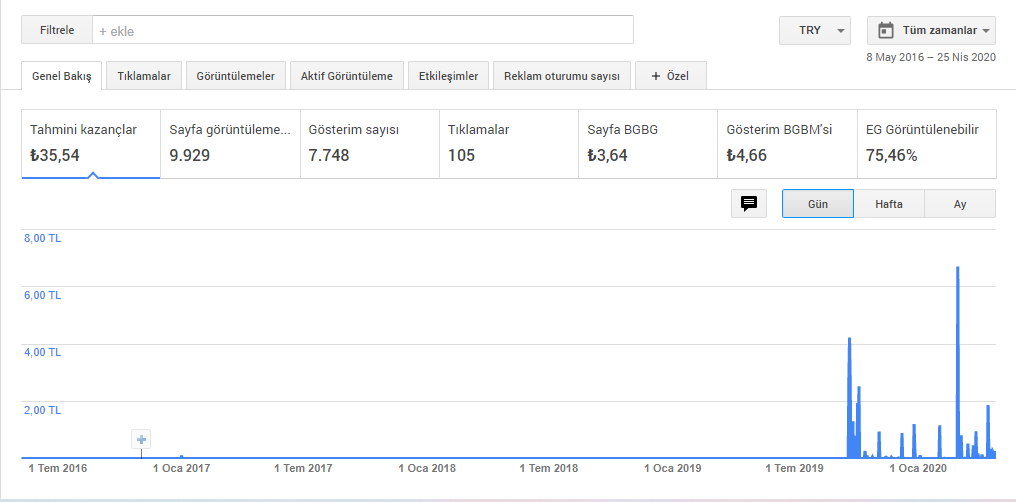1016x502 pixels.
Task: Click the 1 Oca 2018 axis label
Action: (427, 468)
